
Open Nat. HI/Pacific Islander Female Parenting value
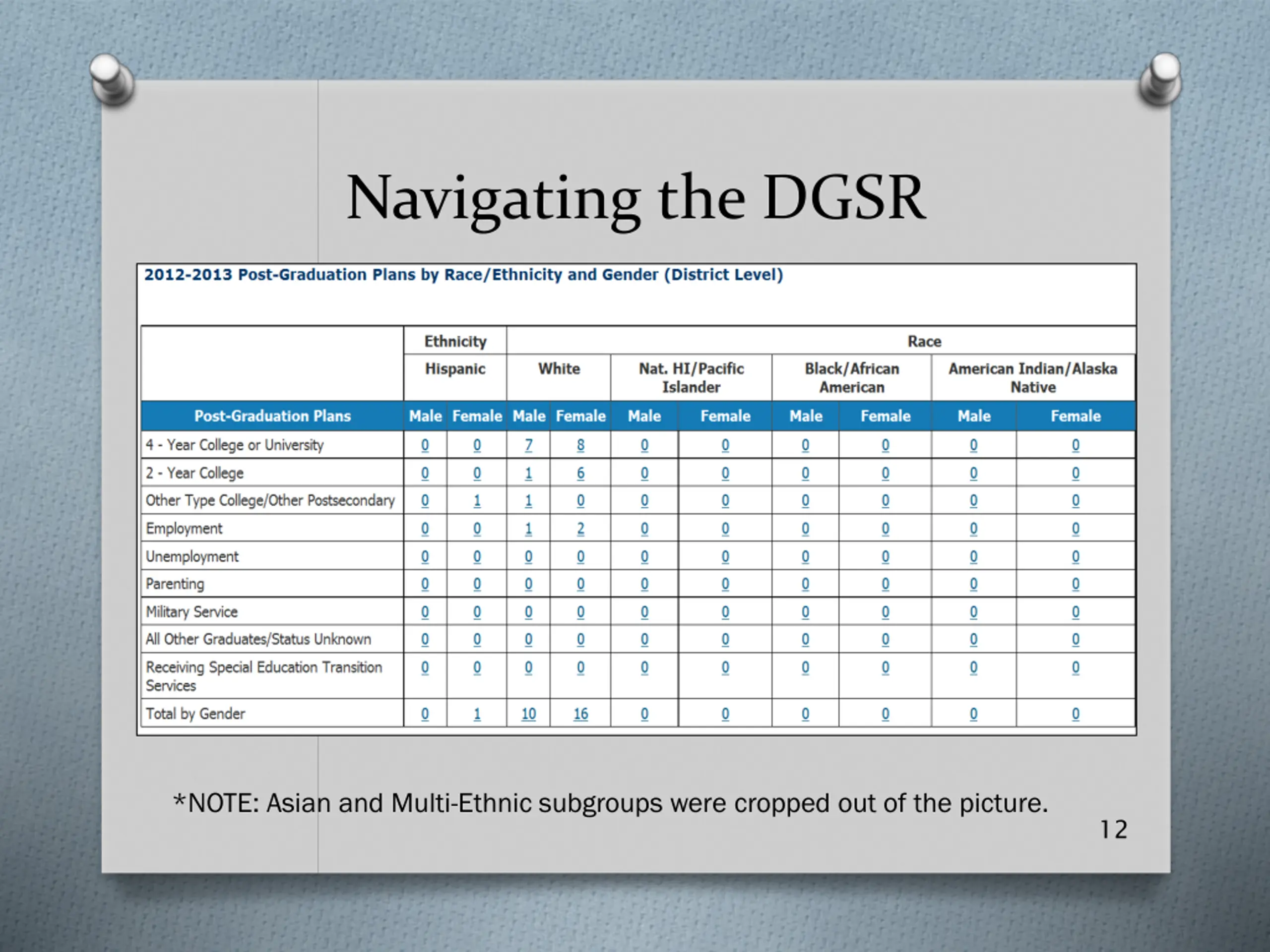tap(725, 584)
